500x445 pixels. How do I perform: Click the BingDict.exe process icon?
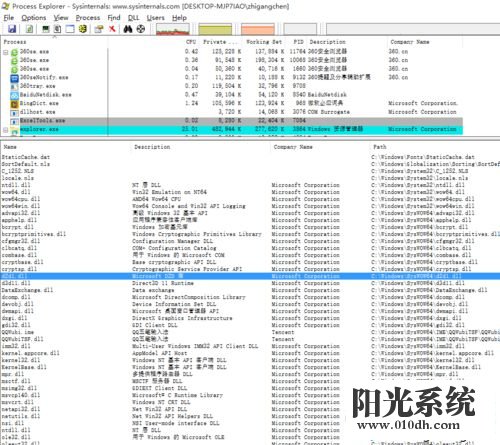pos(14,104)
